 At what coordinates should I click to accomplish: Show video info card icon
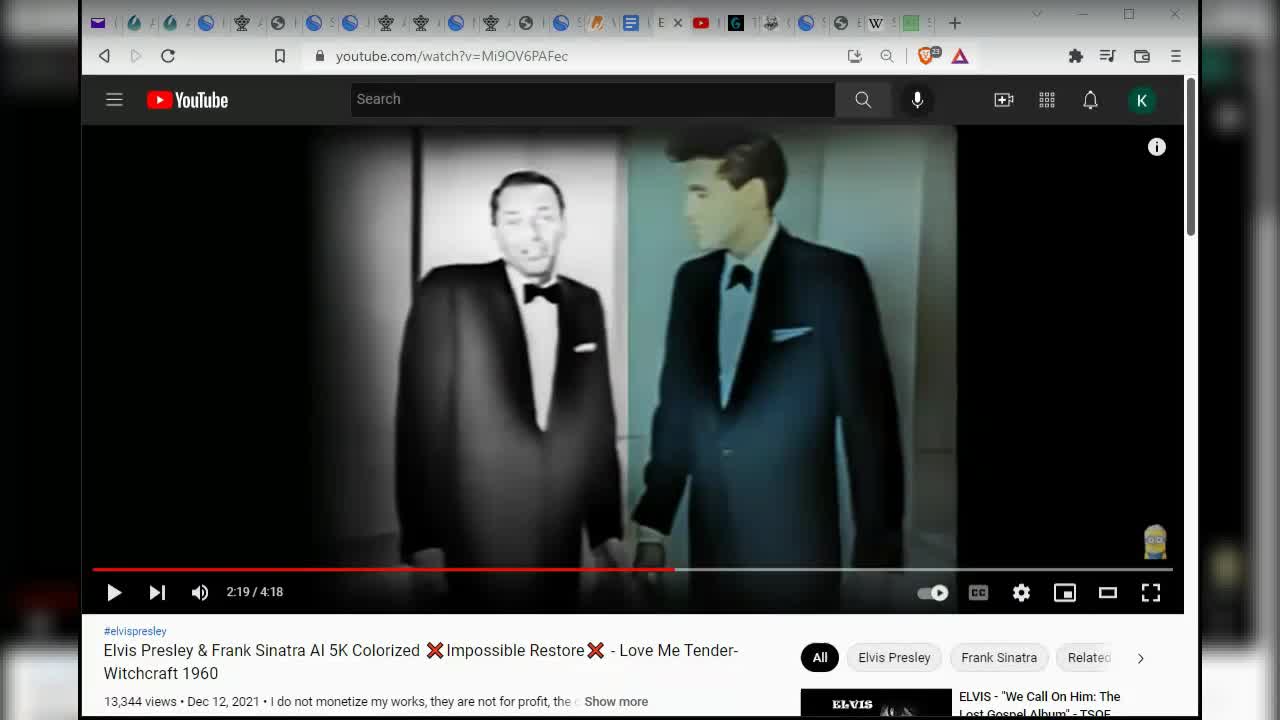click(1157, 147)
